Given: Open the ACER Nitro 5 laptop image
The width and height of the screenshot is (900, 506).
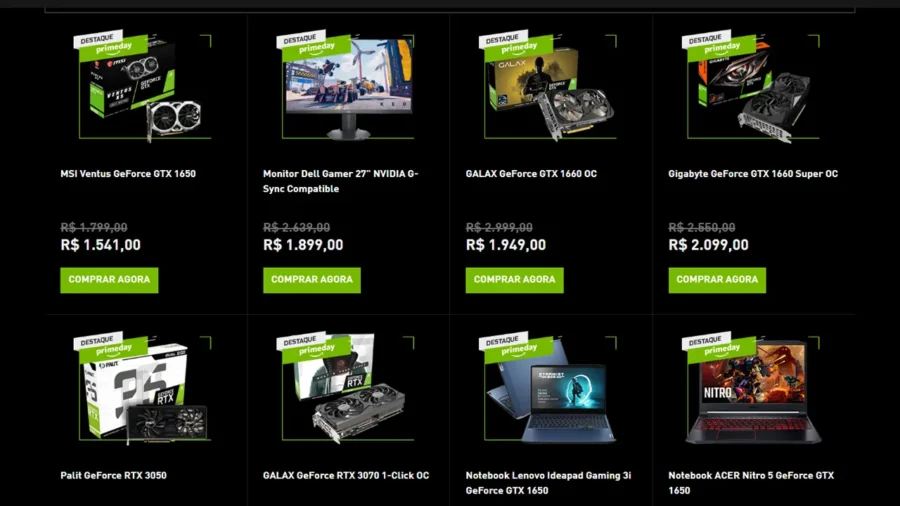Looking at the screenshot, I should click(751, 388).
